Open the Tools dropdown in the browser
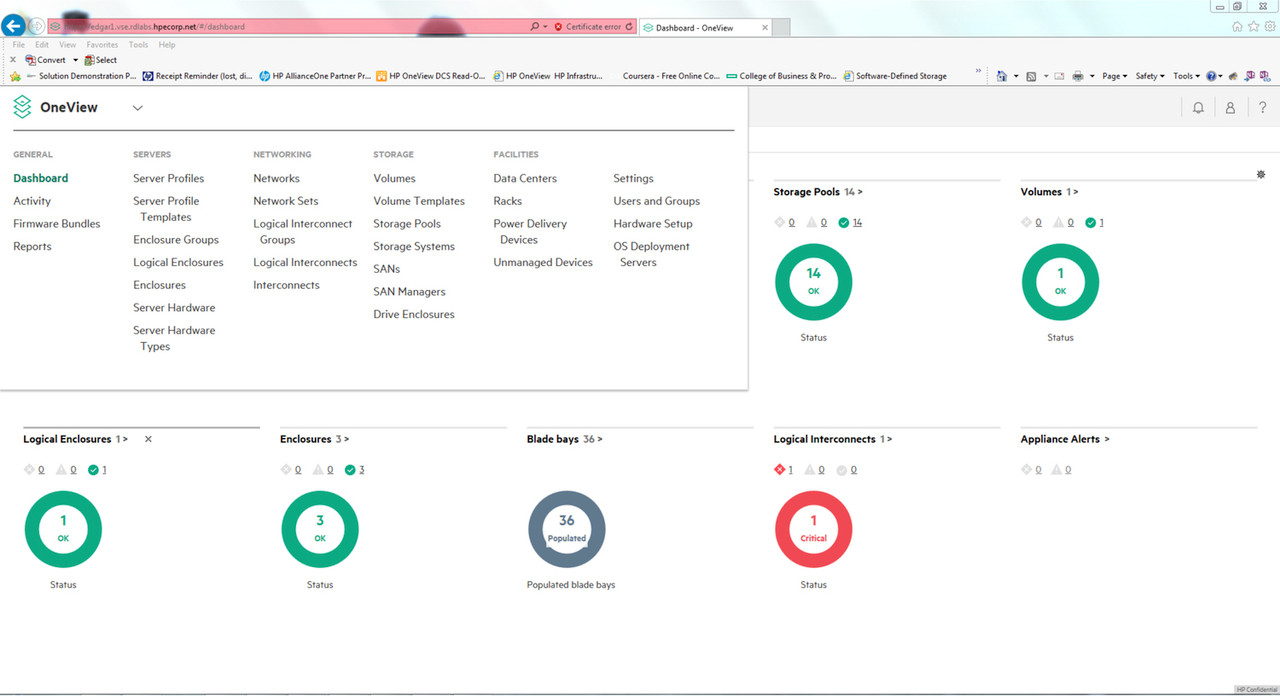Viewport: 1280px width, 696px height. [1185, 75]
